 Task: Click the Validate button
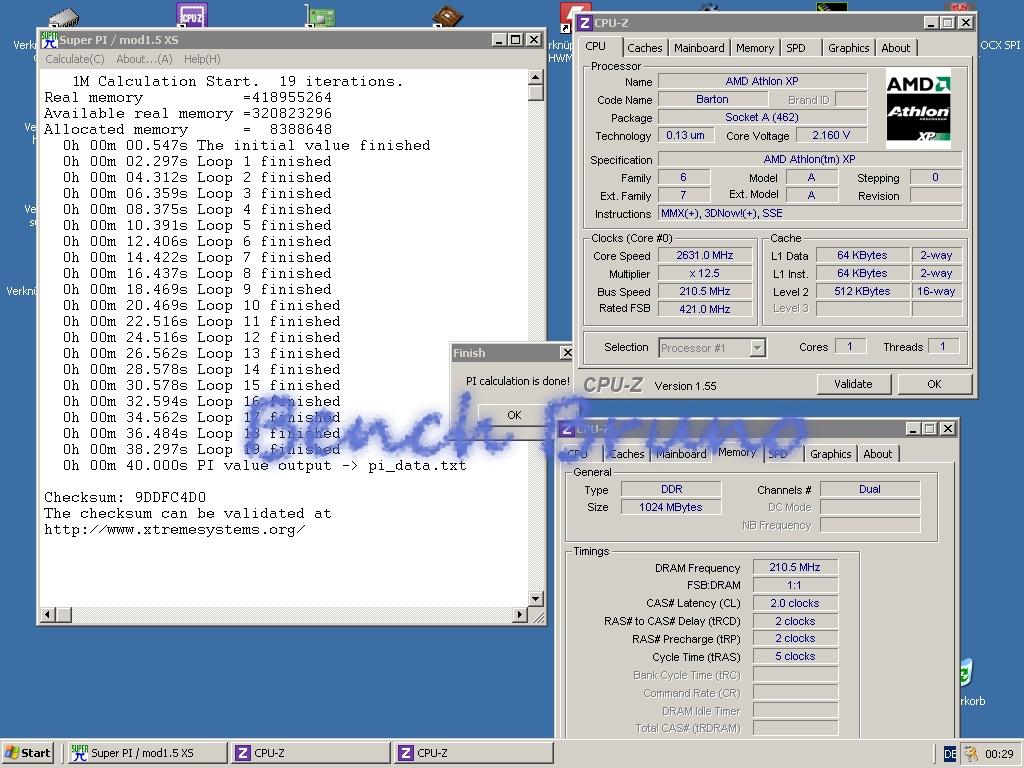pyautogui.click(x=853, y=384)
